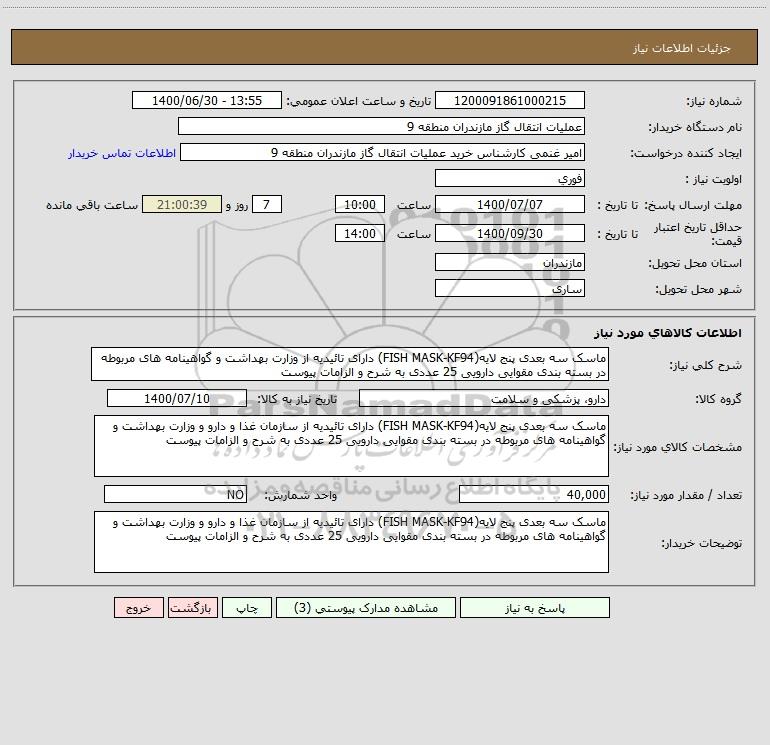Click the 'چاپ' print button

point(247,607)
